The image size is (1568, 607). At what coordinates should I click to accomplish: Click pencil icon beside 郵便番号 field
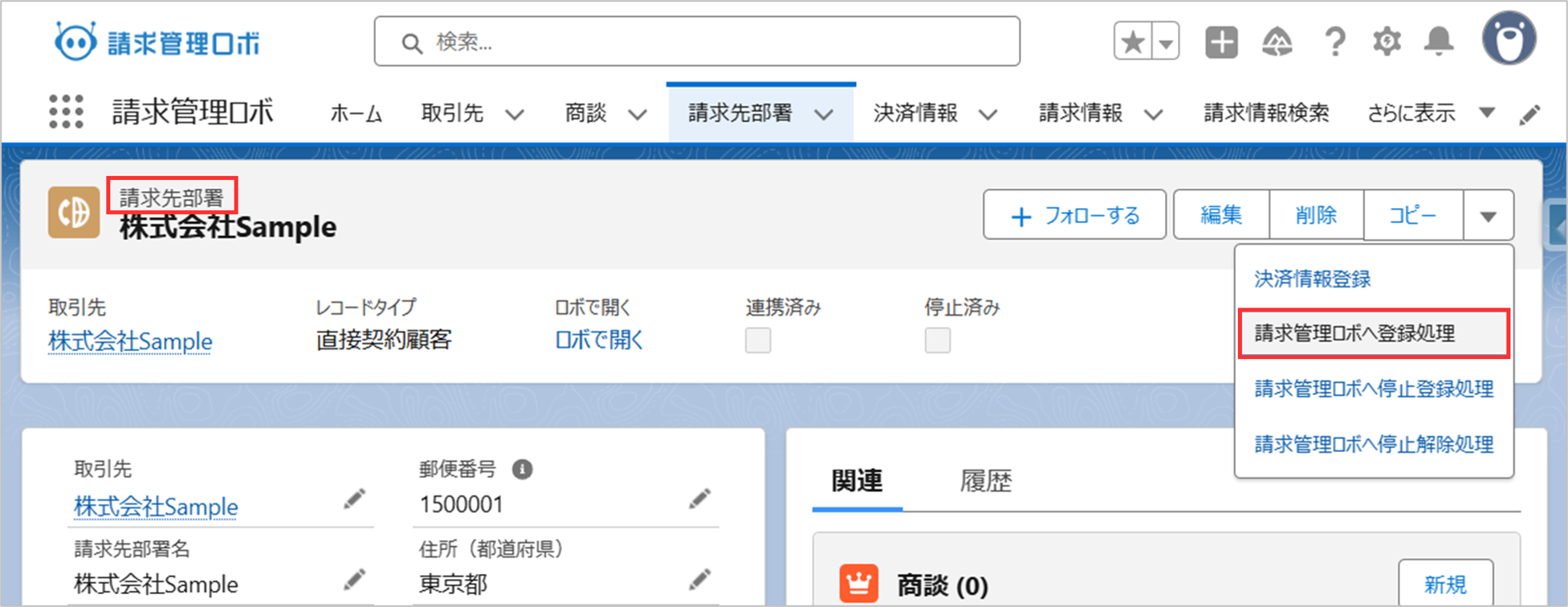(699, 499)
